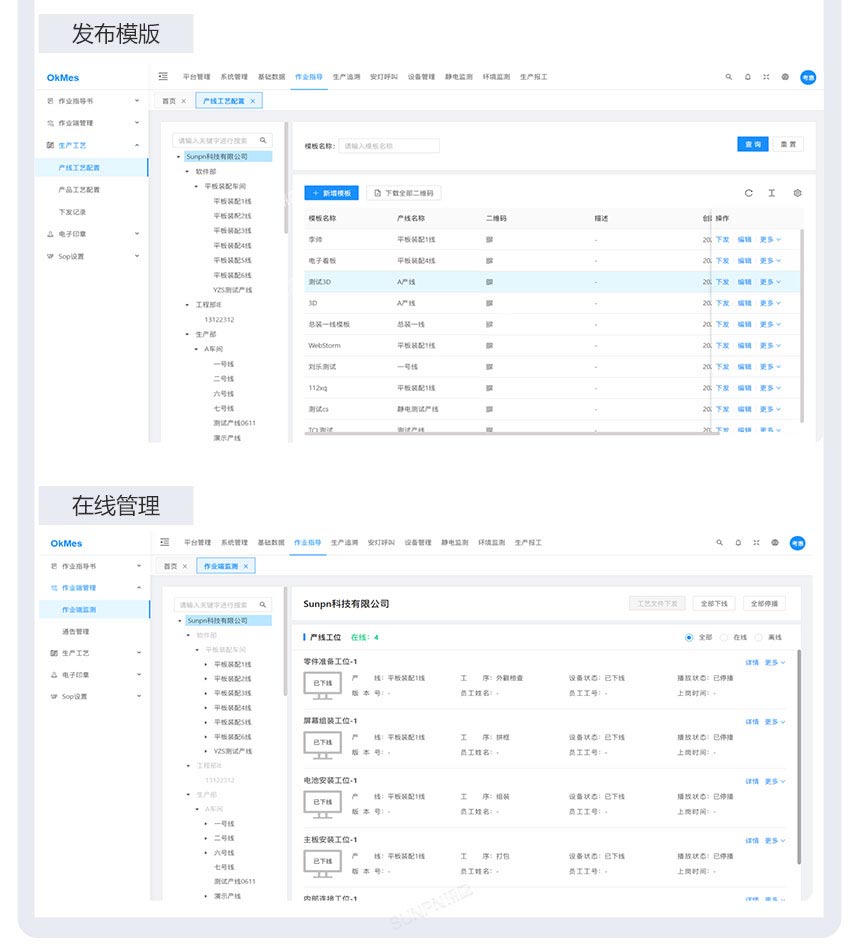Click the QR code icon in 李帅 row

click(489, 239)
